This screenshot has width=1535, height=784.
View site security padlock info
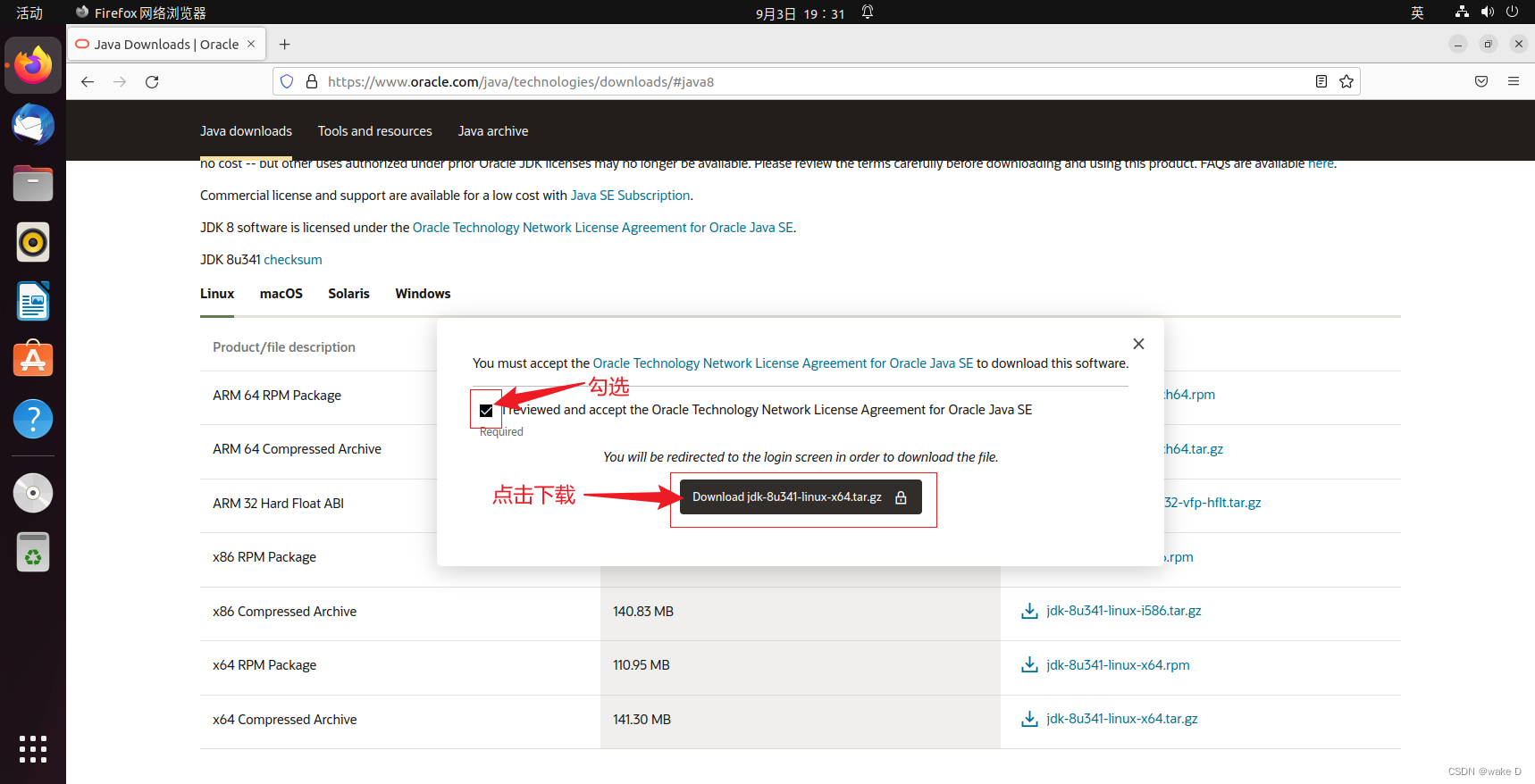click(312, 81)
